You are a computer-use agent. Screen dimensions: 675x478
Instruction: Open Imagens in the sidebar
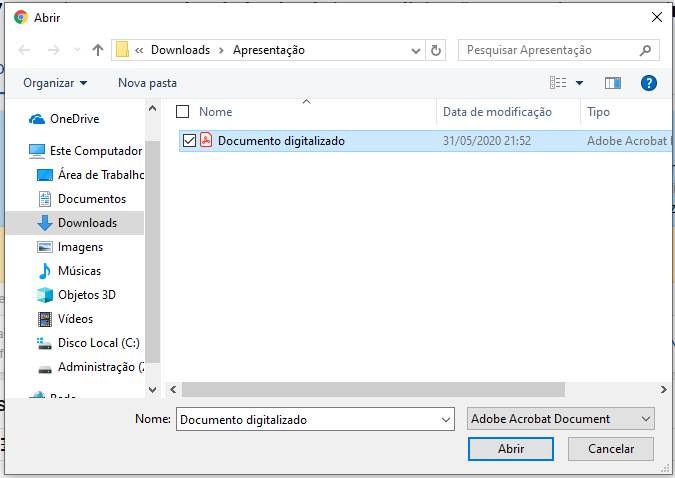pos(81,247)
